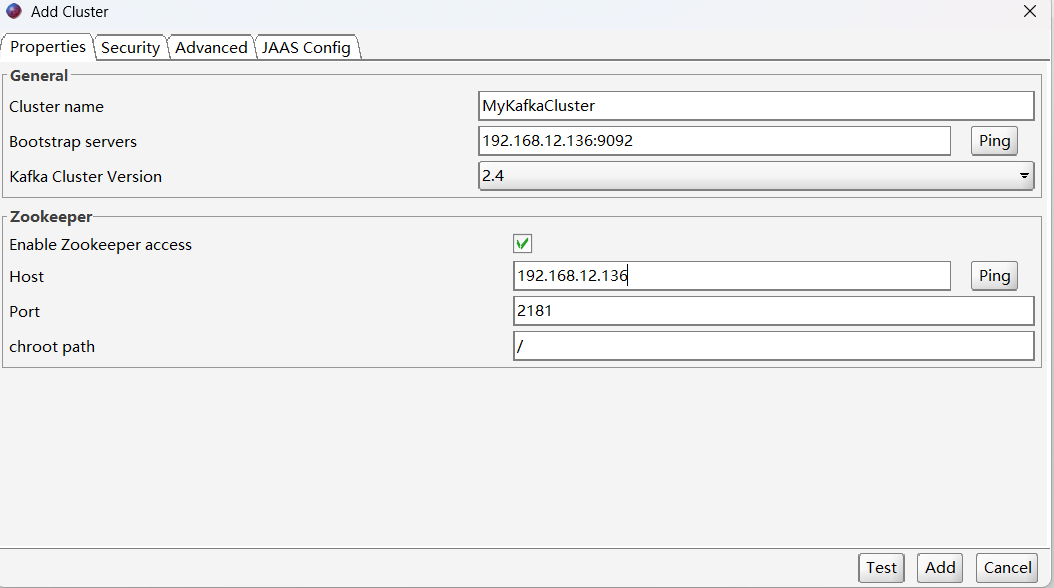Viewport: 1054px width, 588px height.
Task: Click the Kafka Cluster Version label
Action: 85,177
